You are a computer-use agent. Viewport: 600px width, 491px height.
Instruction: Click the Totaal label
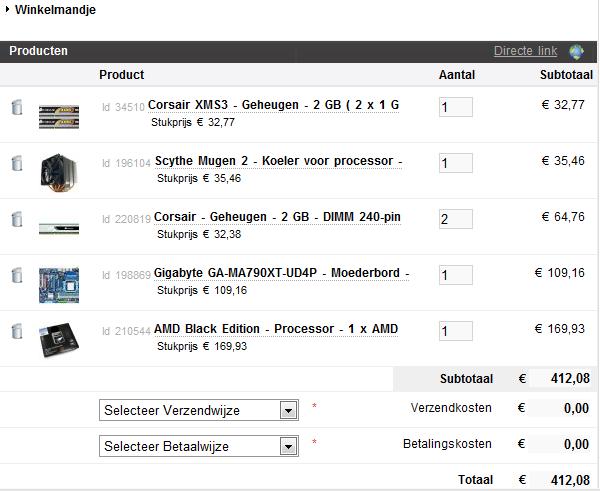tap(476, 480)
